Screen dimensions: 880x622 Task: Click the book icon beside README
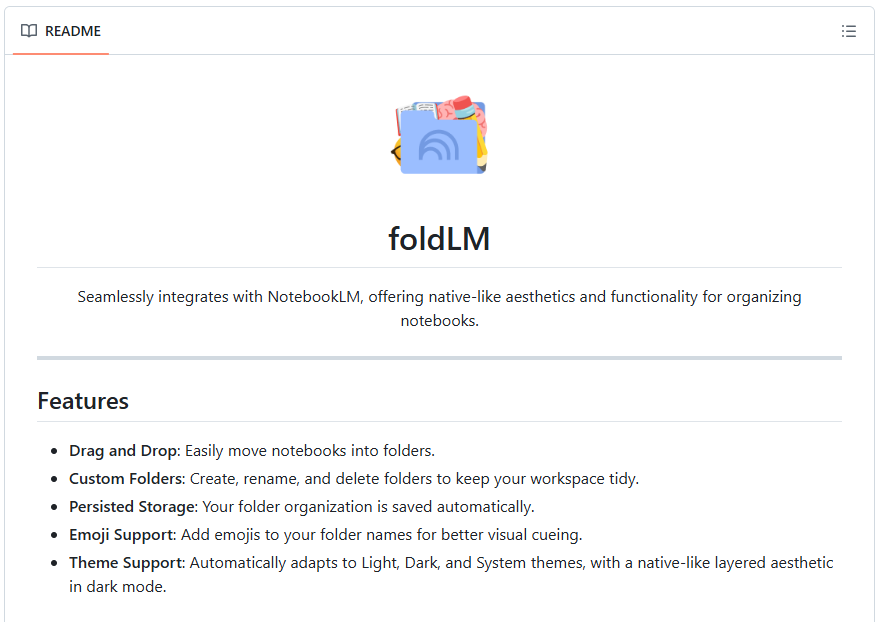[x=29, y=31]
